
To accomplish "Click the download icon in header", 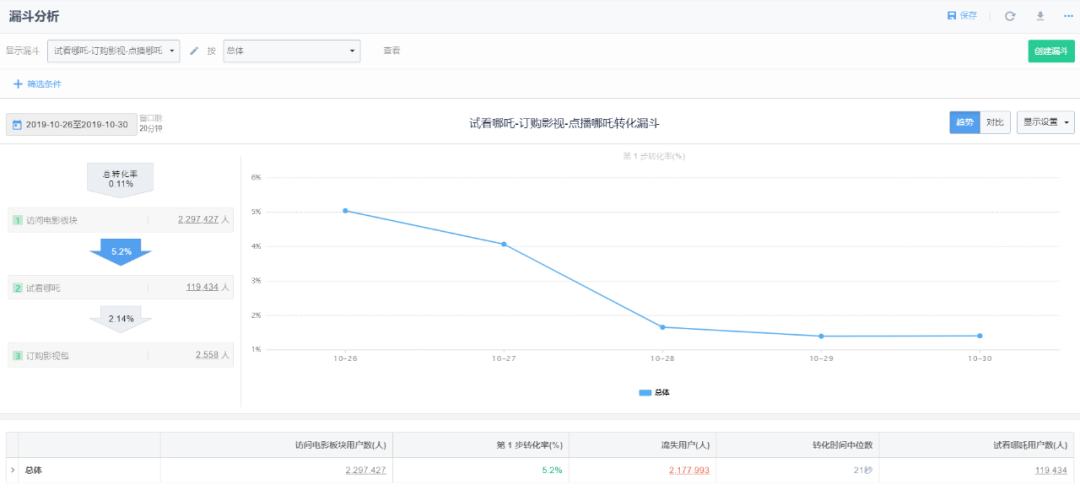I will click(x=1040, y=16).
